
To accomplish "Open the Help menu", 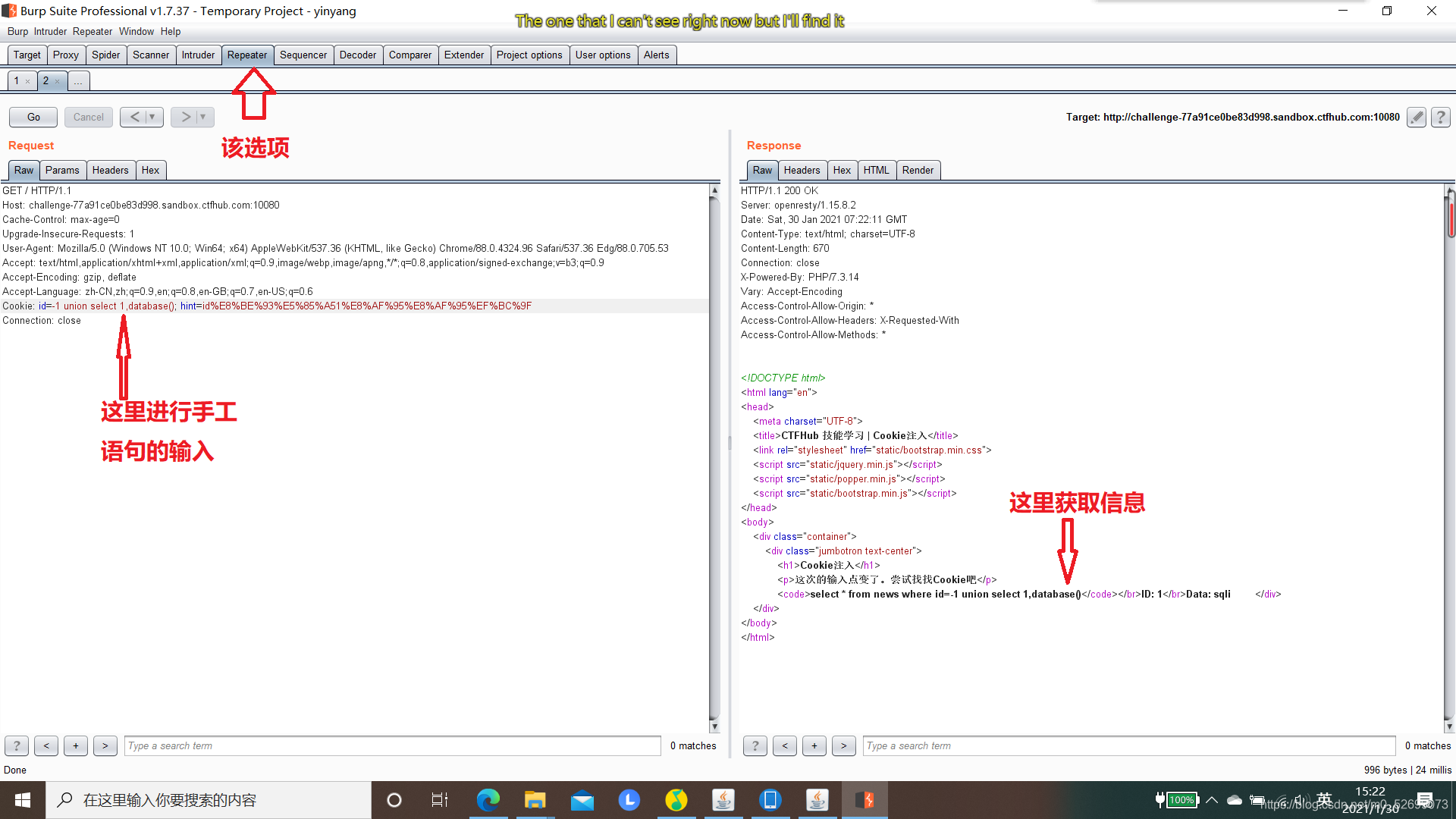I will click(171, 32).
